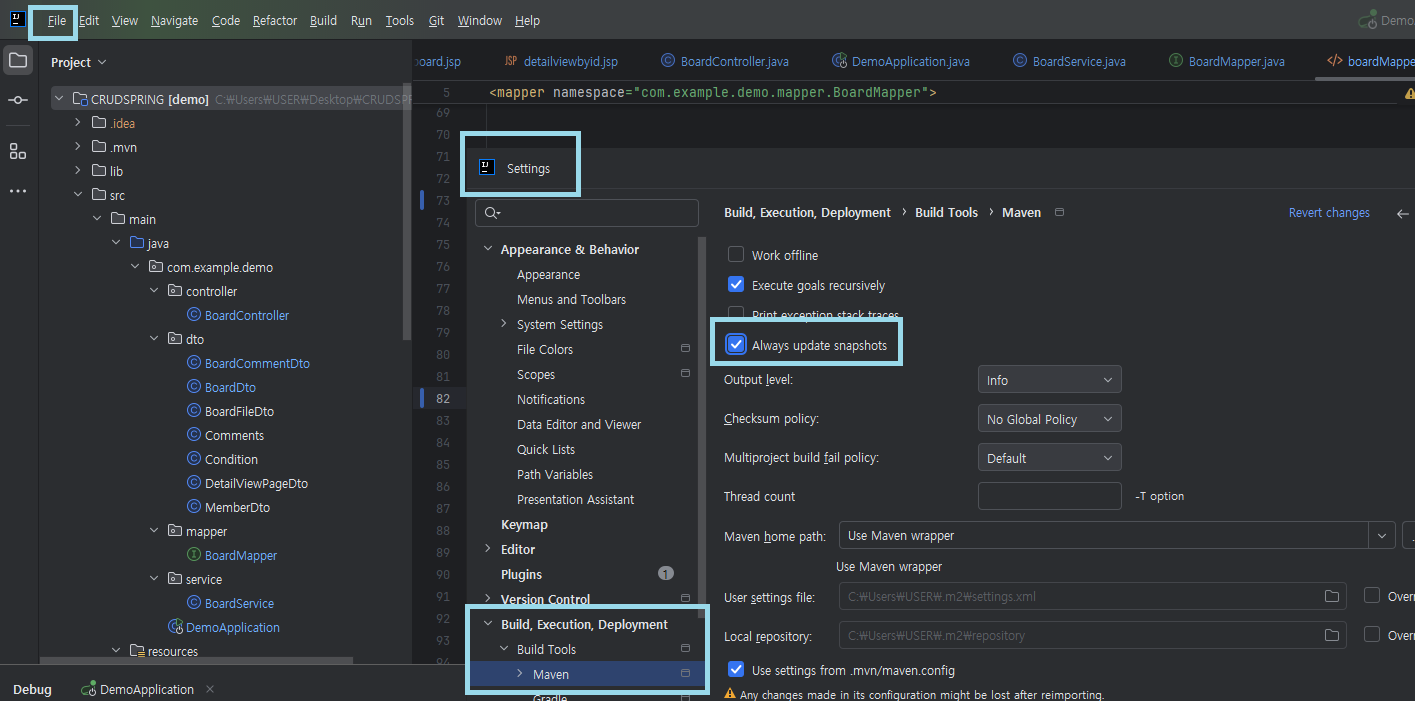Open the Git menu
This screenshot has height=701, width=1415.
pos(436,20)
